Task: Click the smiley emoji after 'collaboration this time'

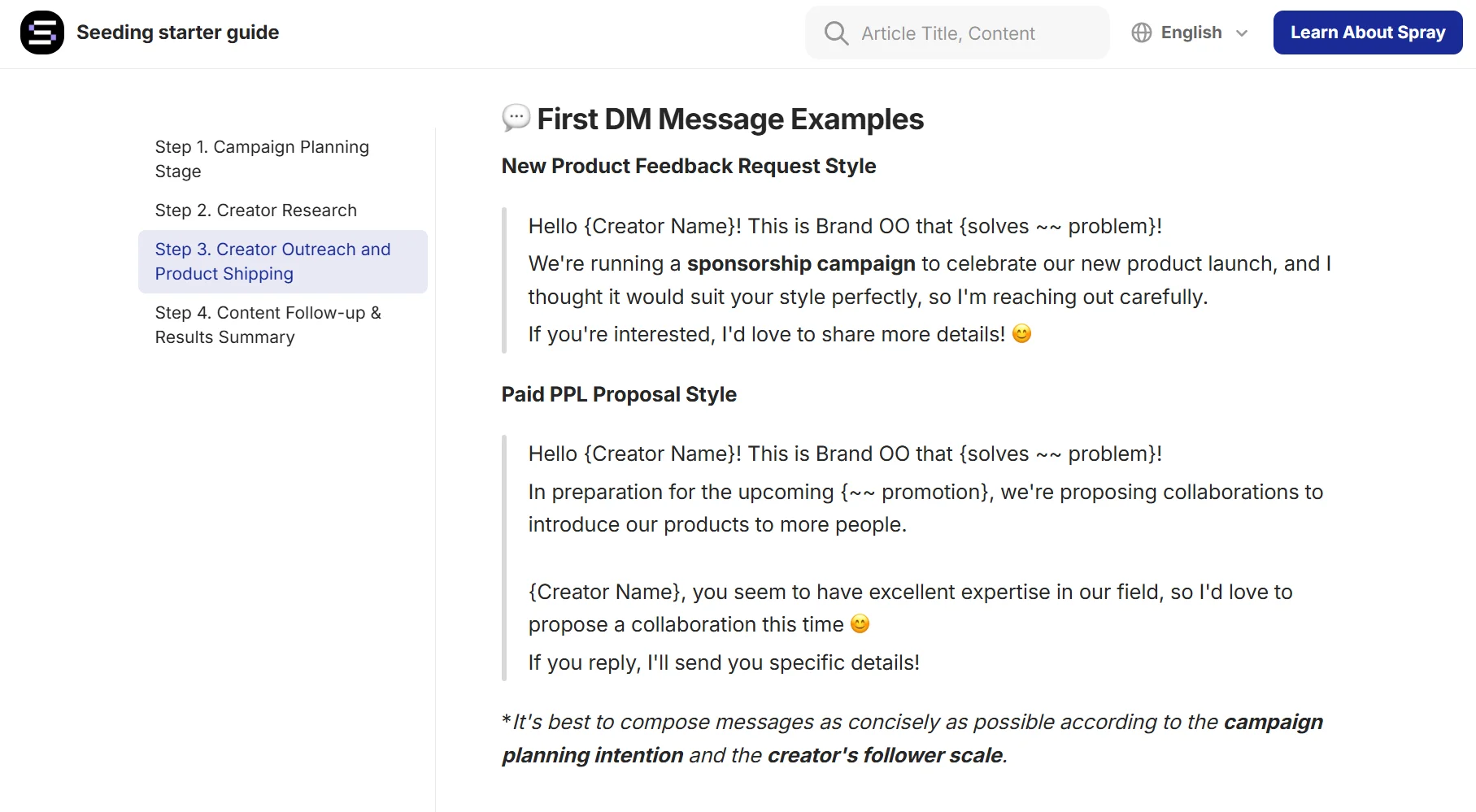Action: [x=860, y=624]
